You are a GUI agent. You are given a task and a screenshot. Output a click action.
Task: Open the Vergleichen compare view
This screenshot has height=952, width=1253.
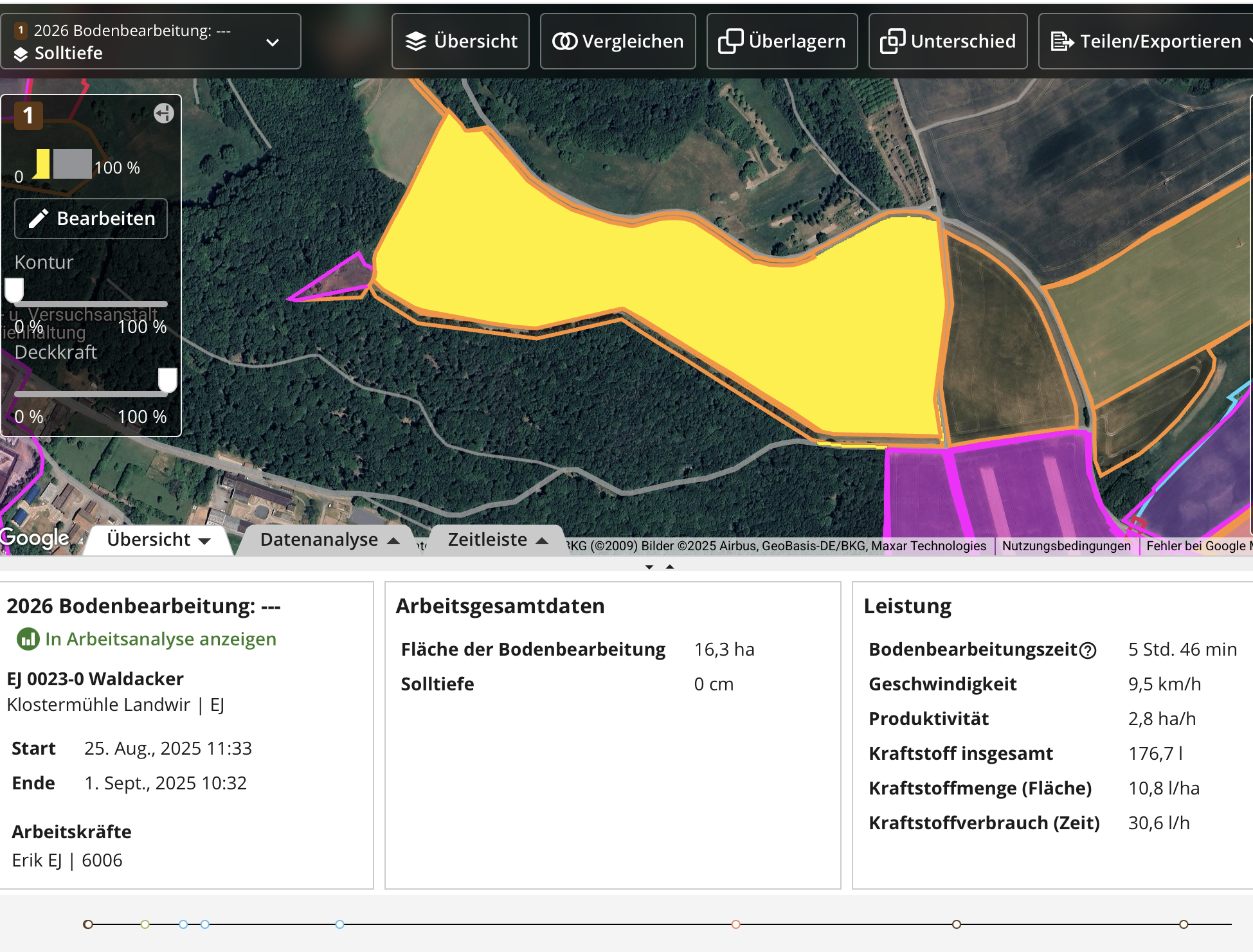tap(618, 41)
